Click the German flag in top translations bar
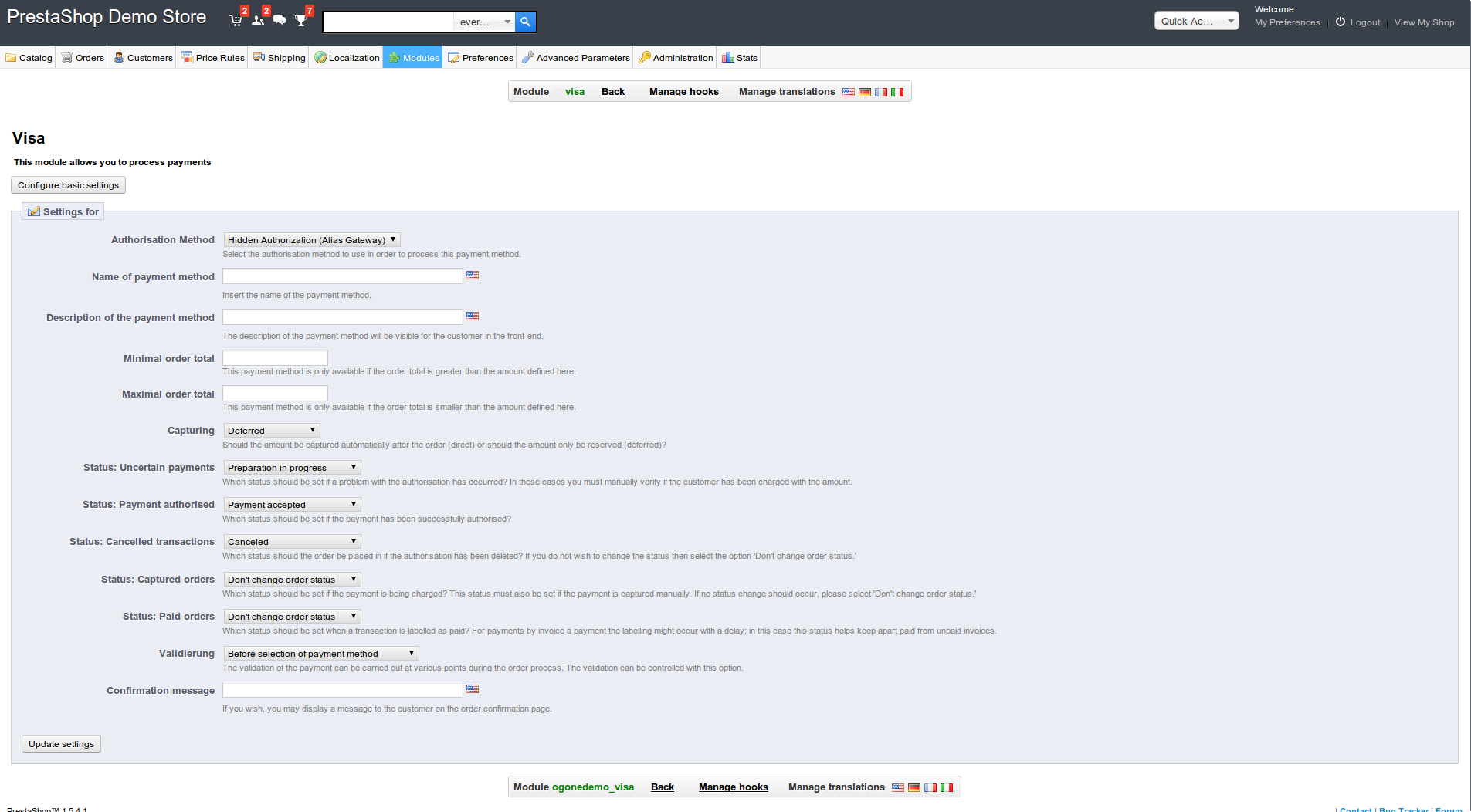This screenshot has height=812, width=1471. click(865, 92)
